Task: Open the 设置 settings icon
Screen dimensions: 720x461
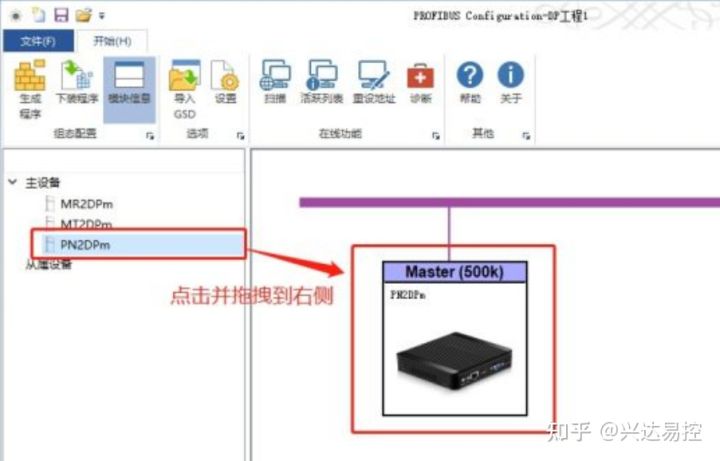Action: [x=225, y=82]
